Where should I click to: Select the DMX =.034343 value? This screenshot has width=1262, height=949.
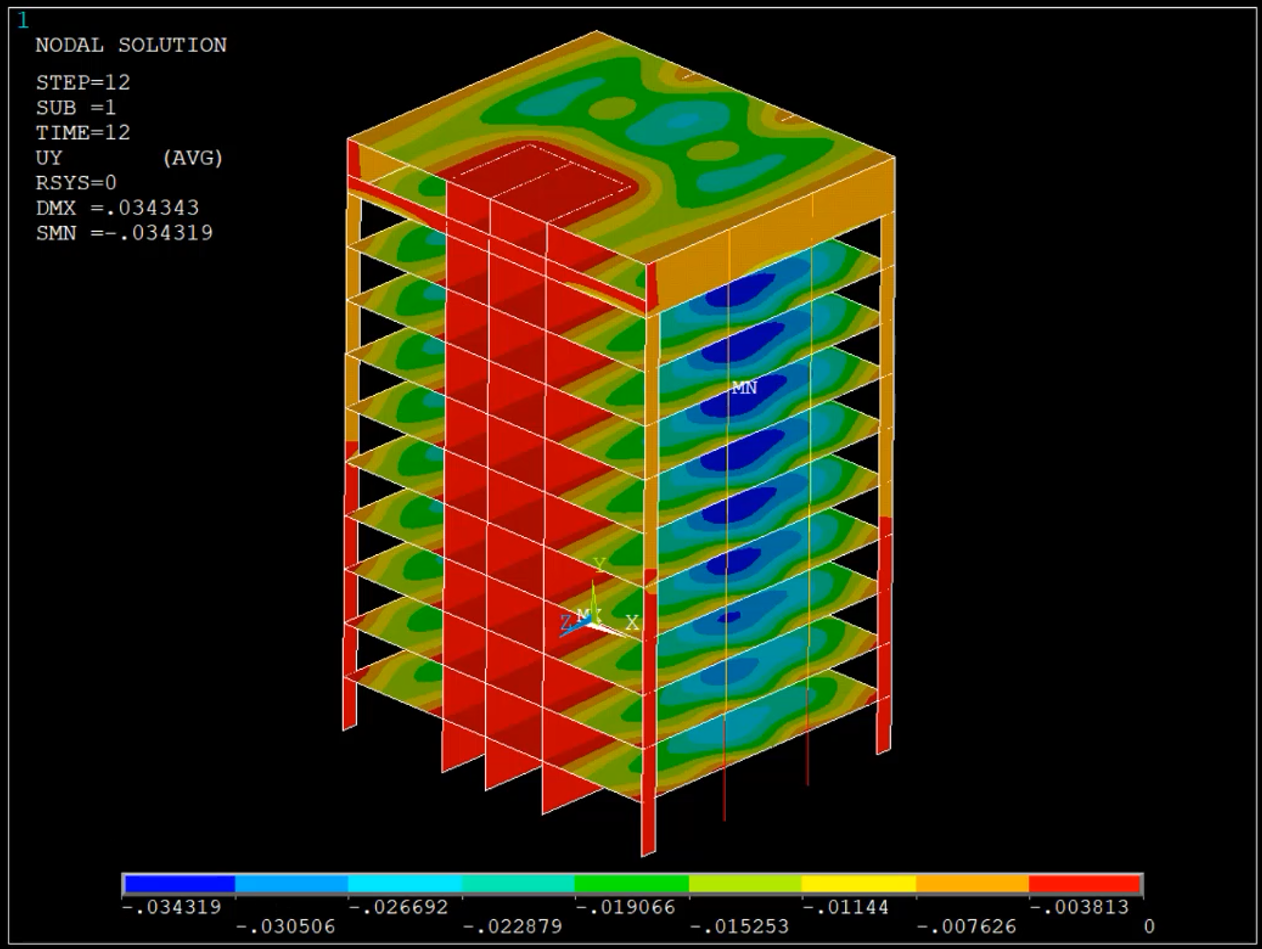point(118,208)
